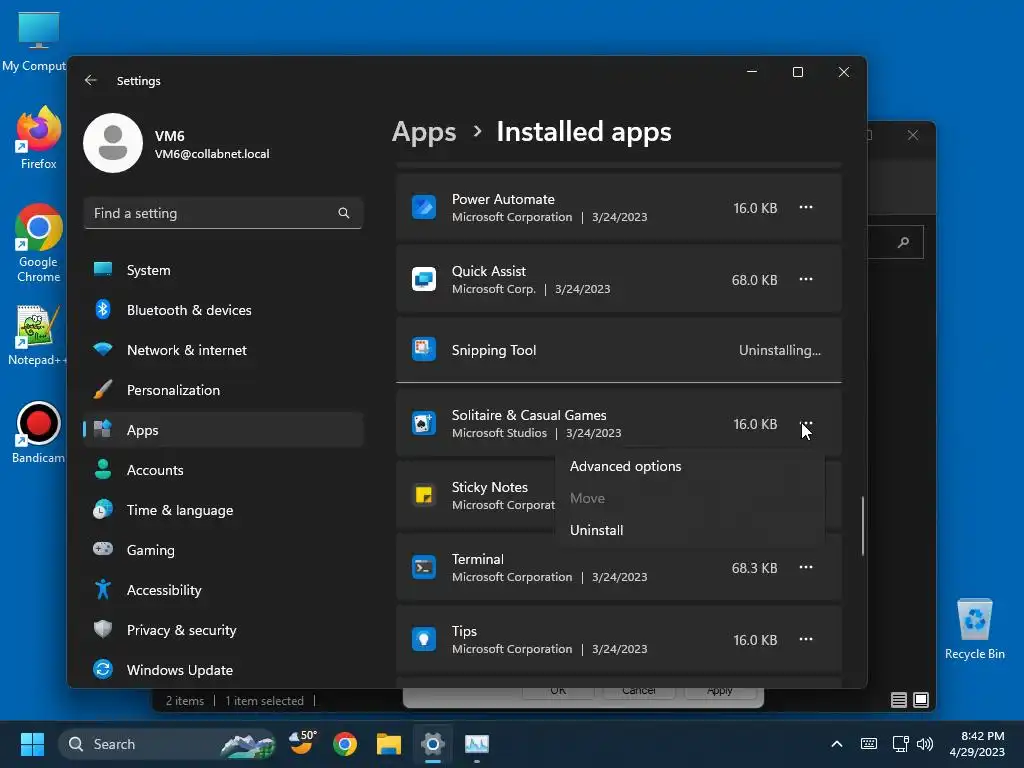This screenshot has height=768, width=1024.
Task: Click Apps breadcrumb link
Action: tap(424, 132)
